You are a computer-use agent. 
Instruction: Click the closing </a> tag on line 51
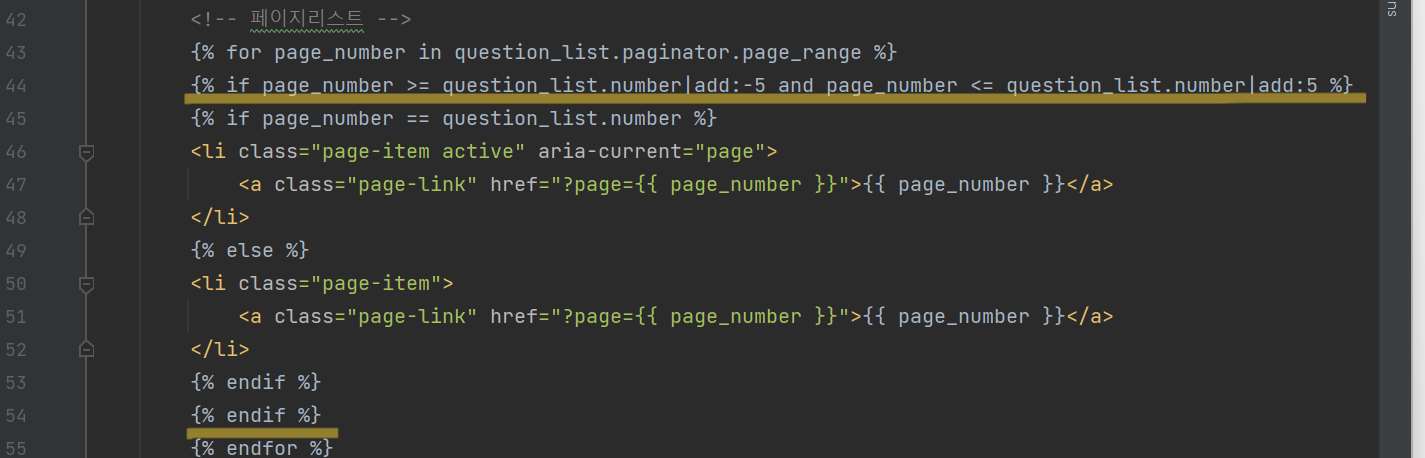pos(1089,317)
